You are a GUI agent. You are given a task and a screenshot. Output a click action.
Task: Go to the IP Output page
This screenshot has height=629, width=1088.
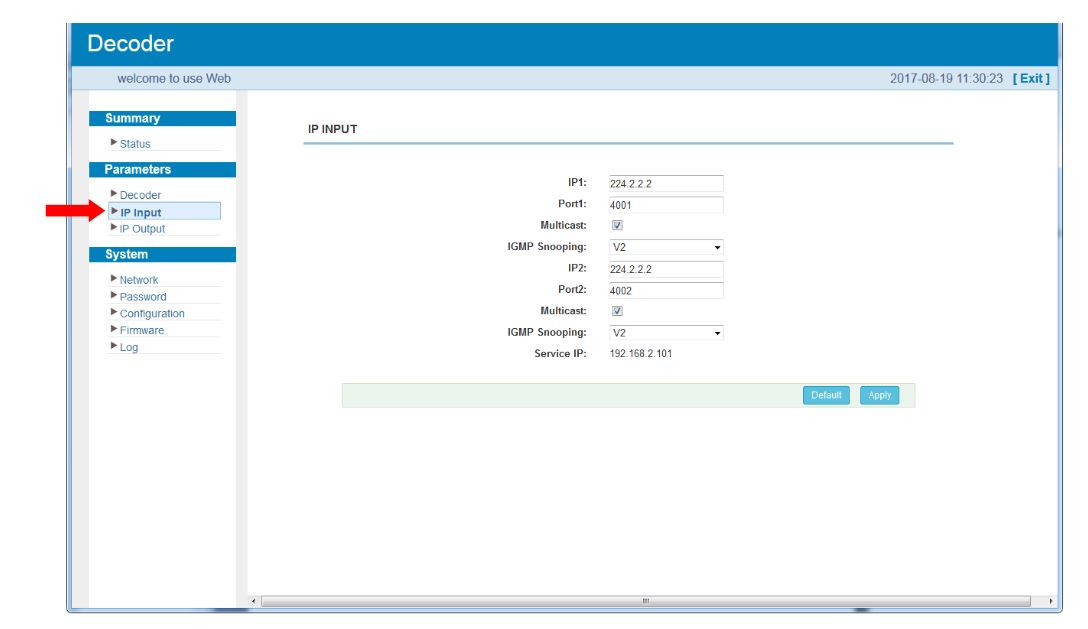tap(142, 229)
